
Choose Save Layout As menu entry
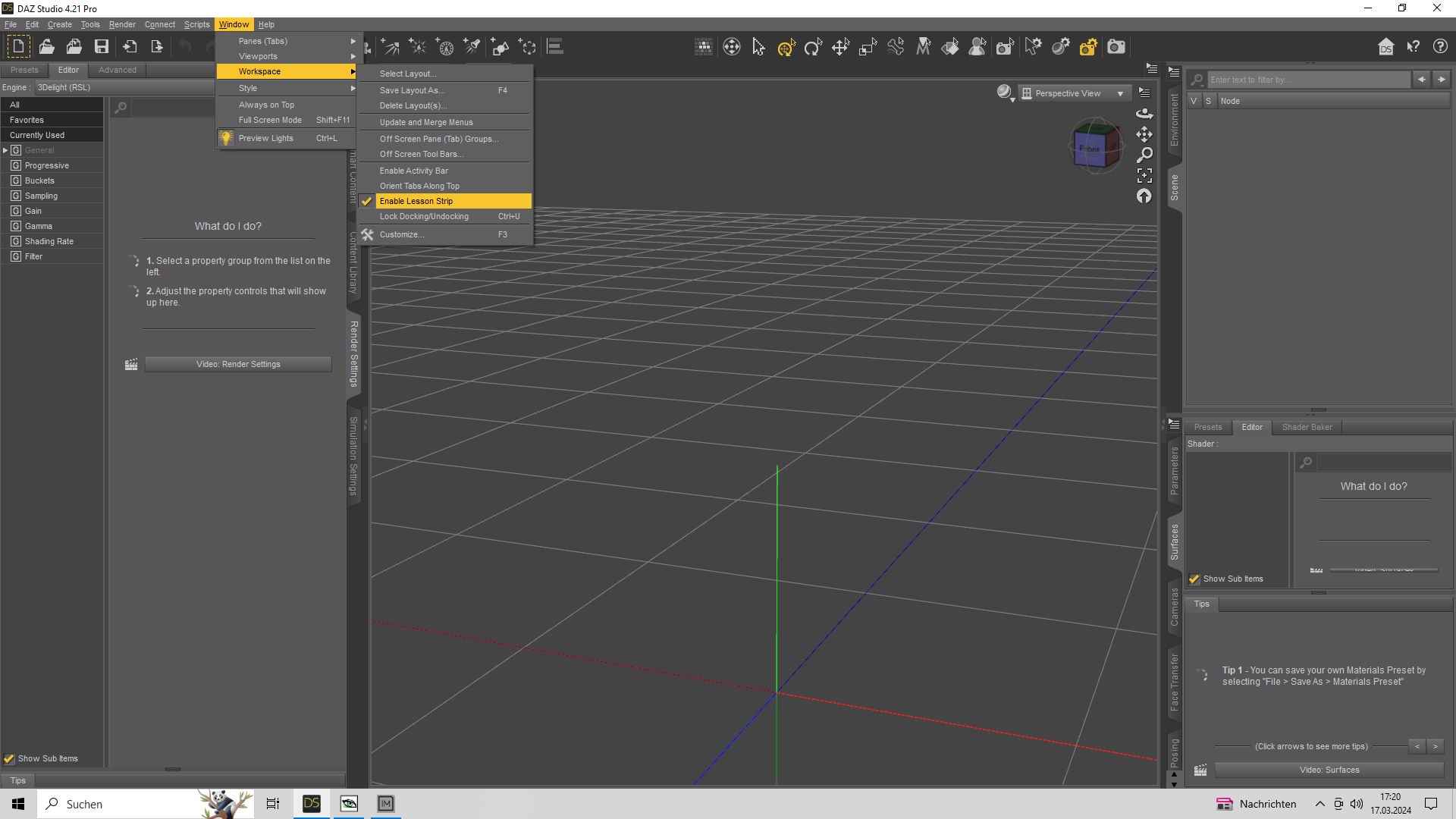[412, 90]
